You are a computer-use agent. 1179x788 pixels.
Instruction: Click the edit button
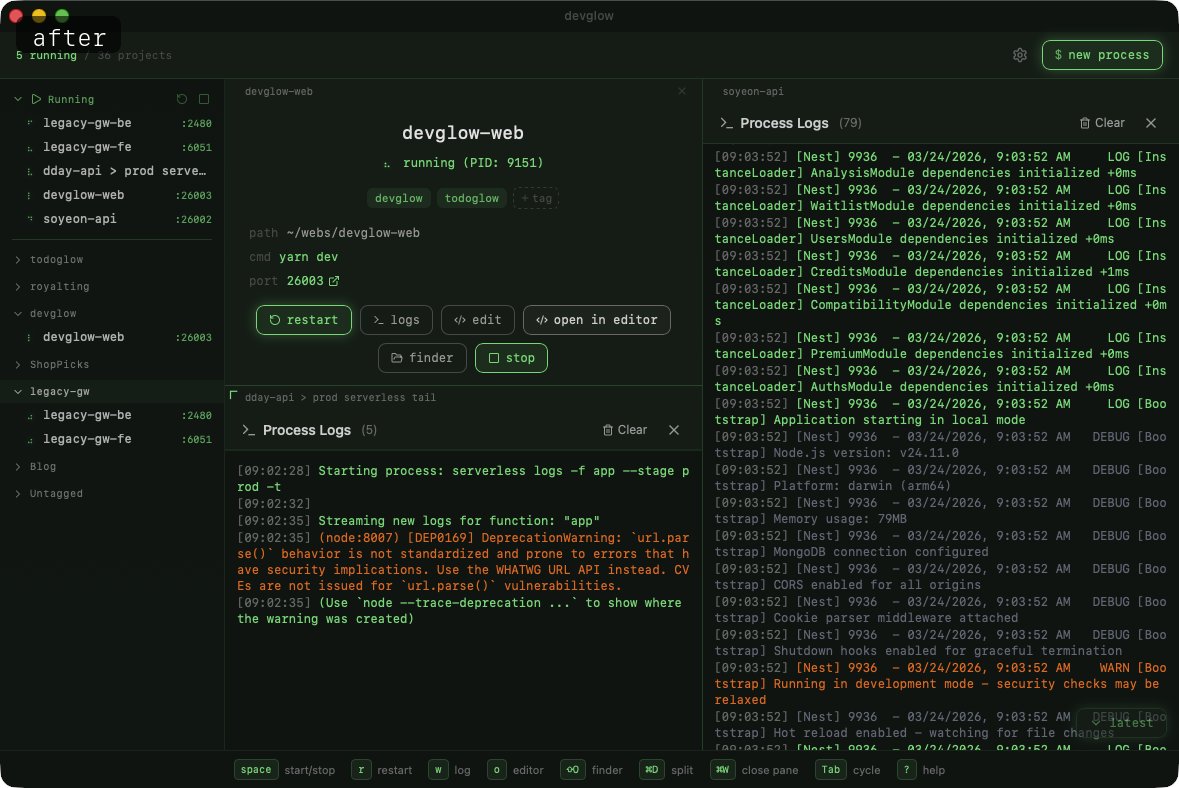tap(477, 320)
